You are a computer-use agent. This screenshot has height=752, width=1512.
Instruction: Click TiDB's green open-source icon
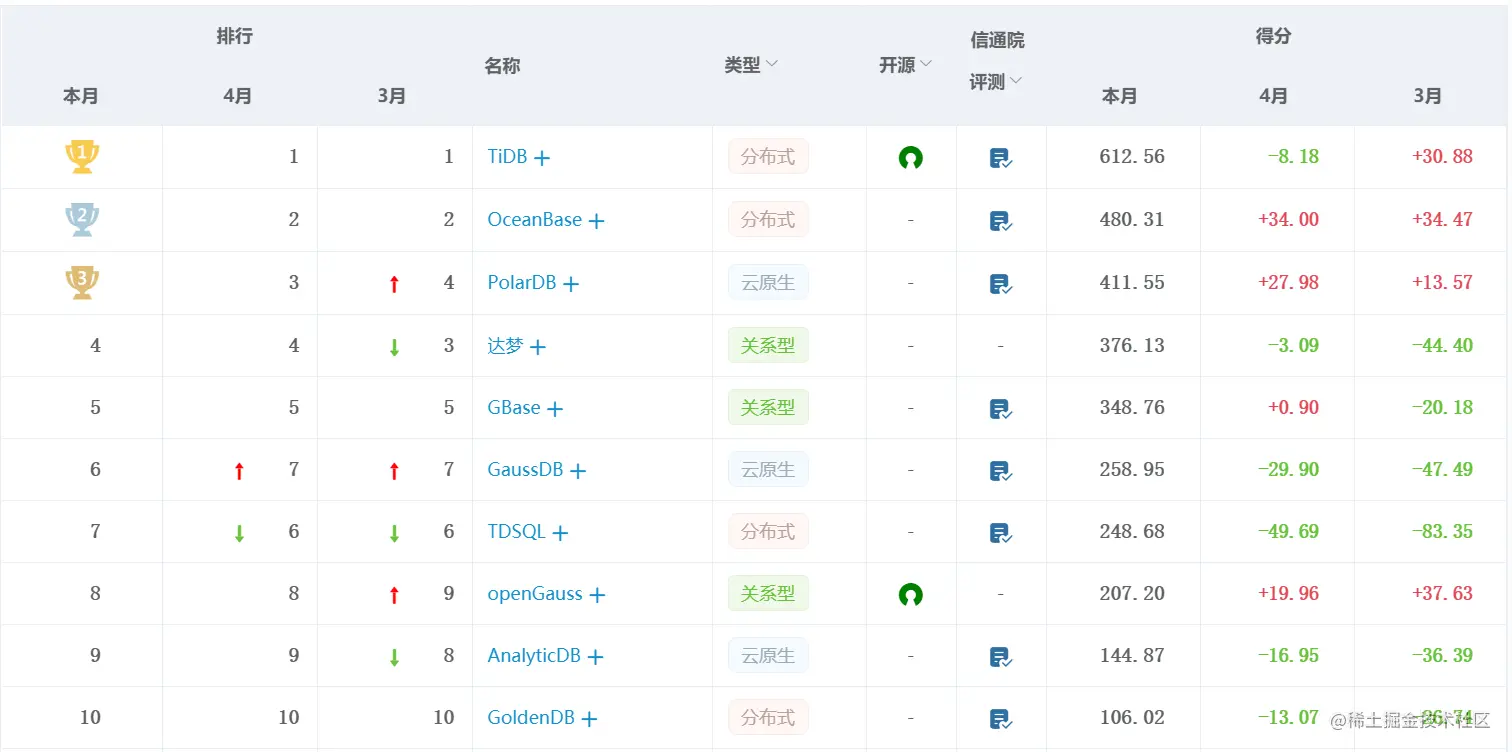click(910, 157)
